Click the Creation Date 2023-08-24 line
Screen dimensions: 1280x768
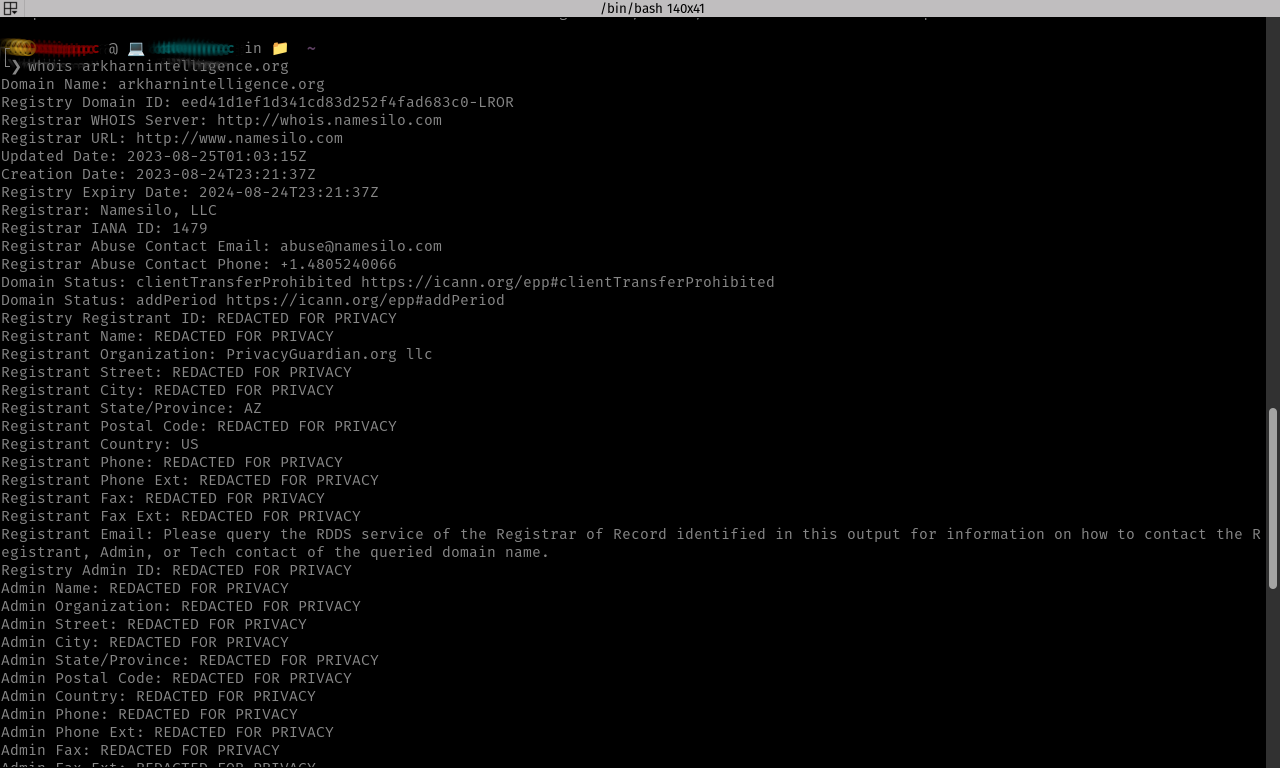(158, 174)
